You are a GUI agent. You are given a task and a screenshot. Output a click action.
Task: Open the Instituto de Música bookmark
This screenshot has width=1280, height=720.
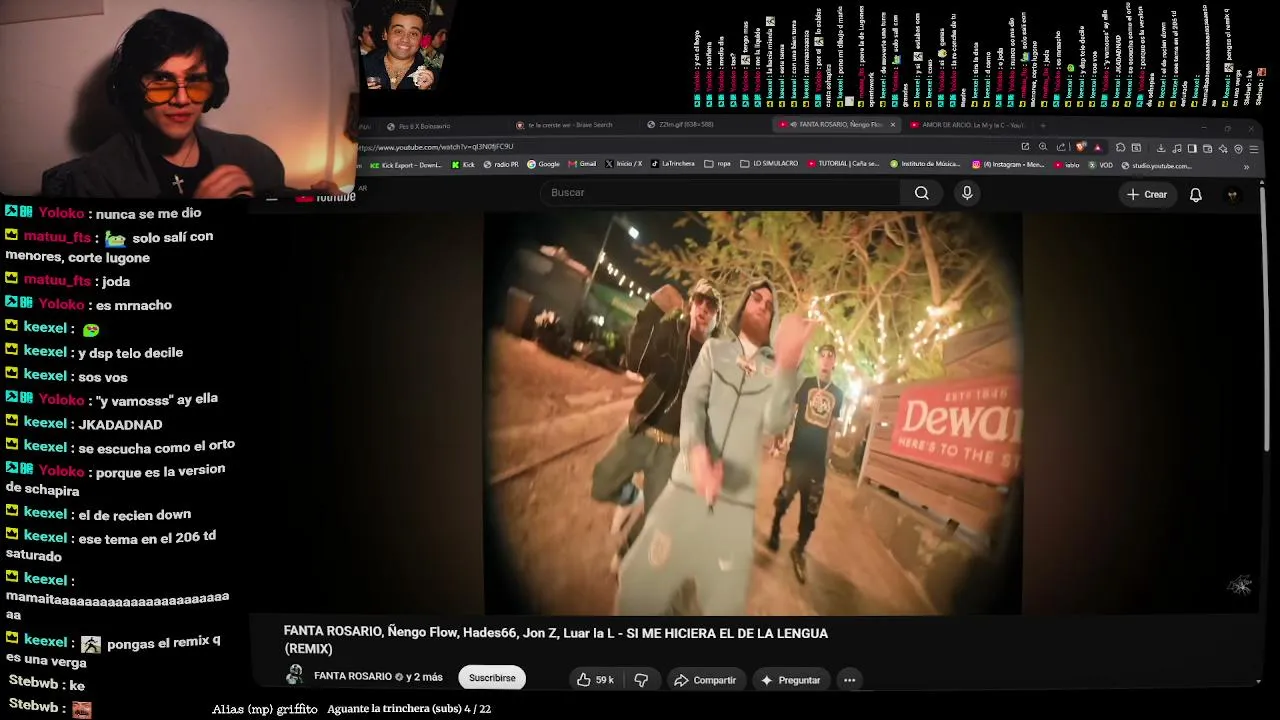926,164
